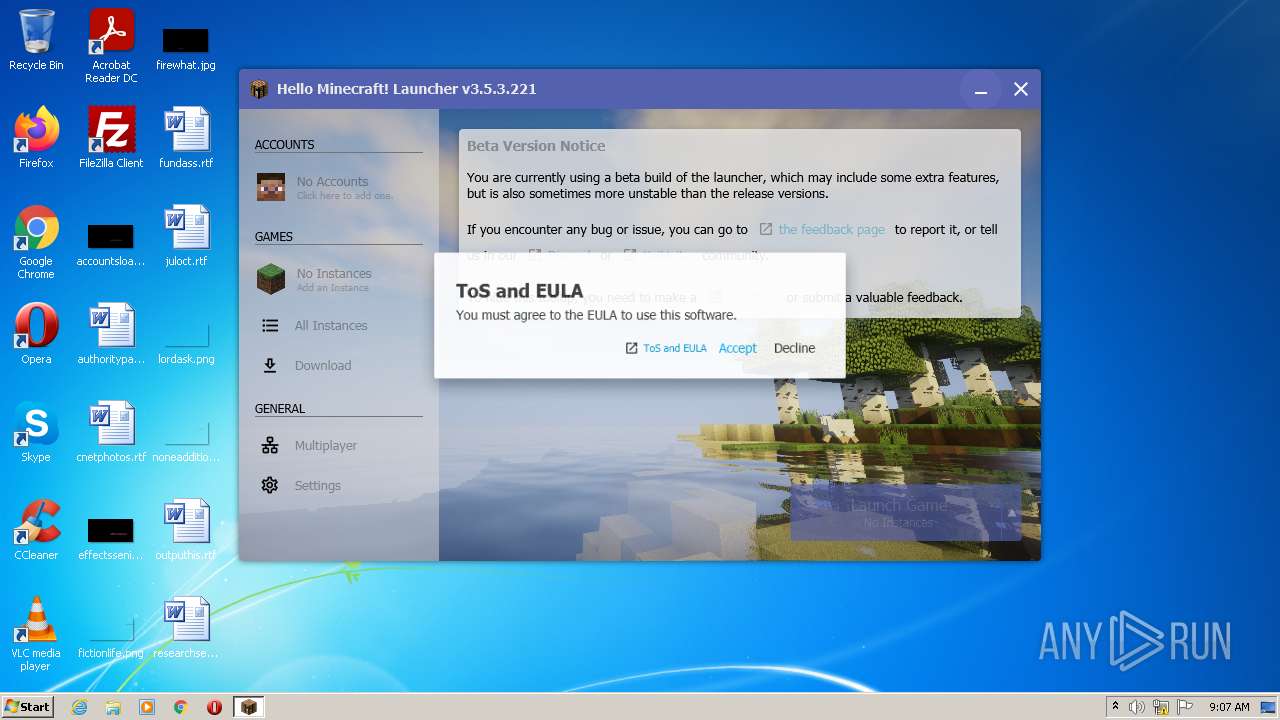Screen dimensions: 1280x720
Task: Click the Settings gear icon
Action: 270,486
